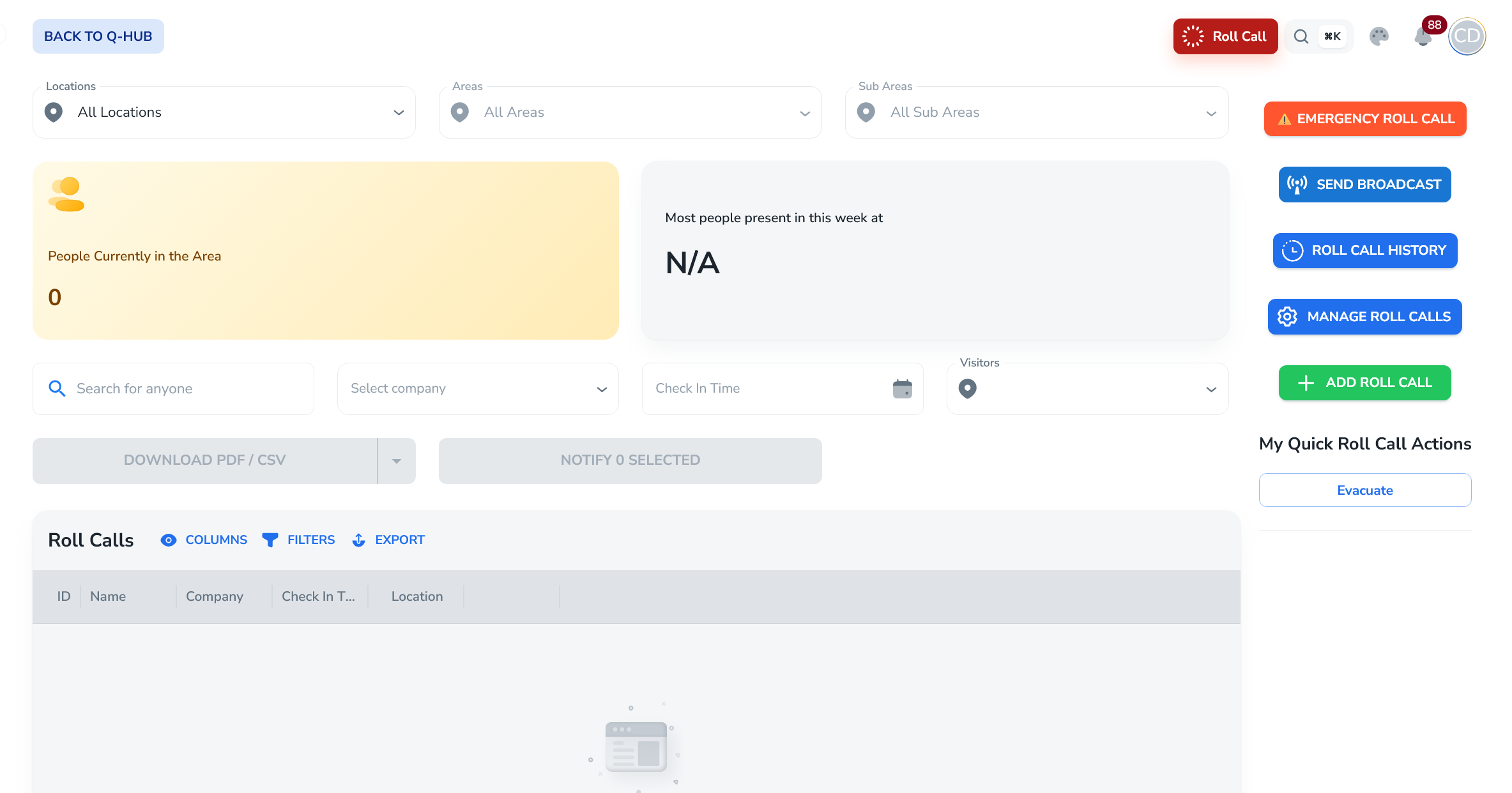Click the Search for anyone field
The height and width of the screenshot is (793, 1512).
(x=185, y=389)
